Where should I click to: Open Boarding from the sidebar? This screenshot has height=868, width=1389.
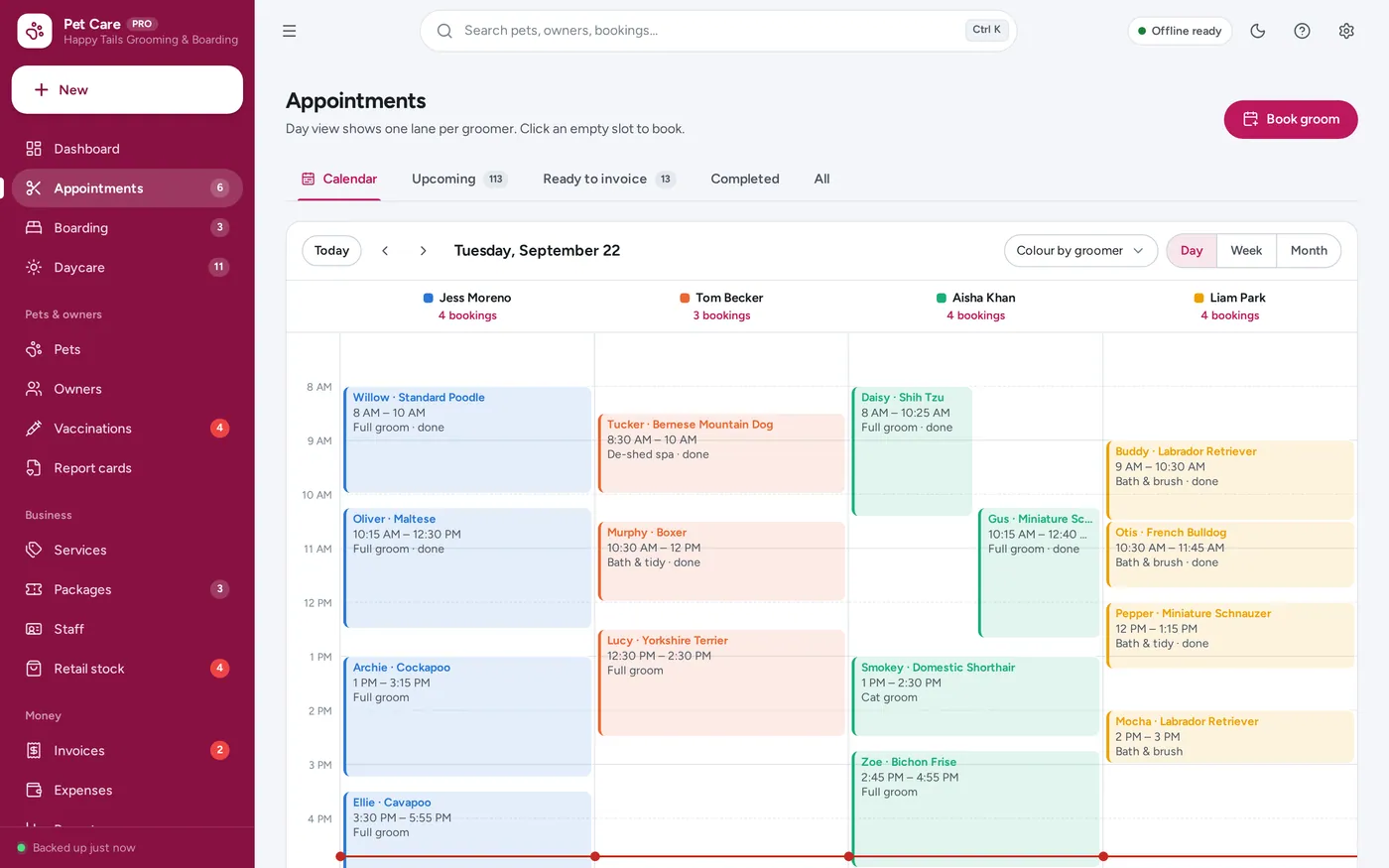click(127, 227)
